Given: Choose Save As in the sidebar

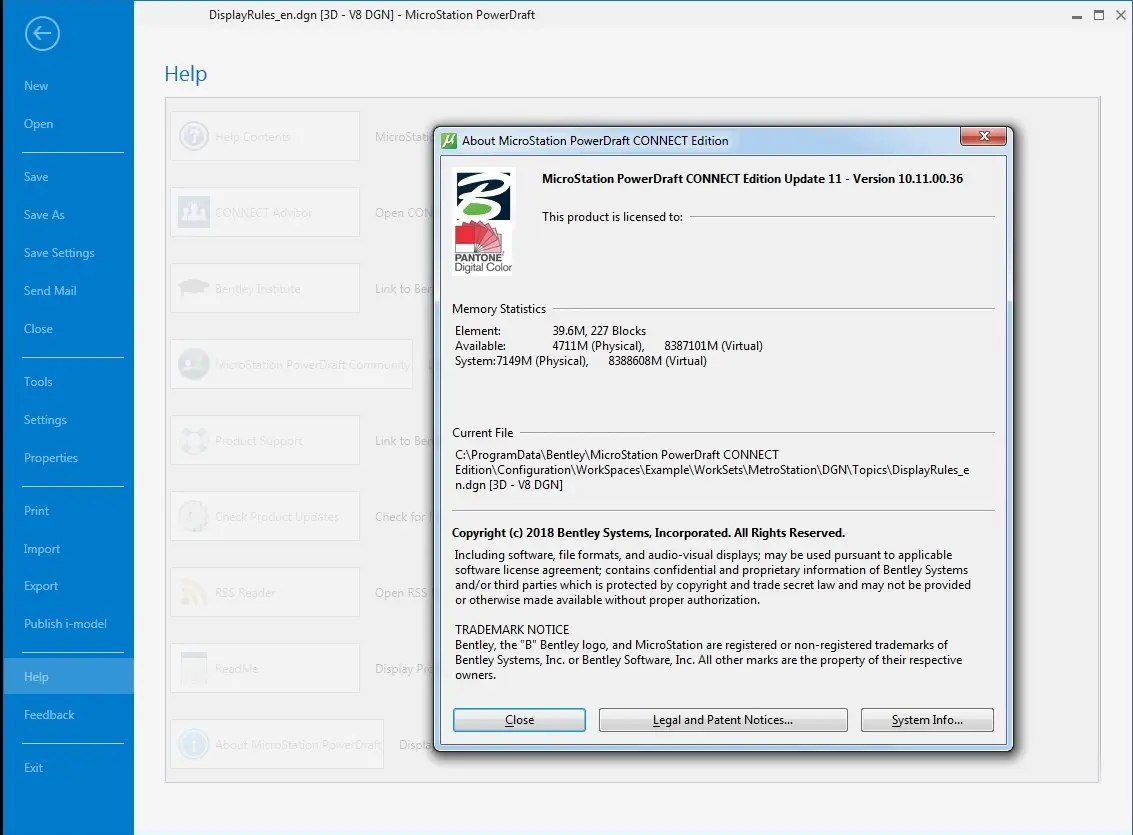Looking at the screenshot, I should tap(44, 215).
